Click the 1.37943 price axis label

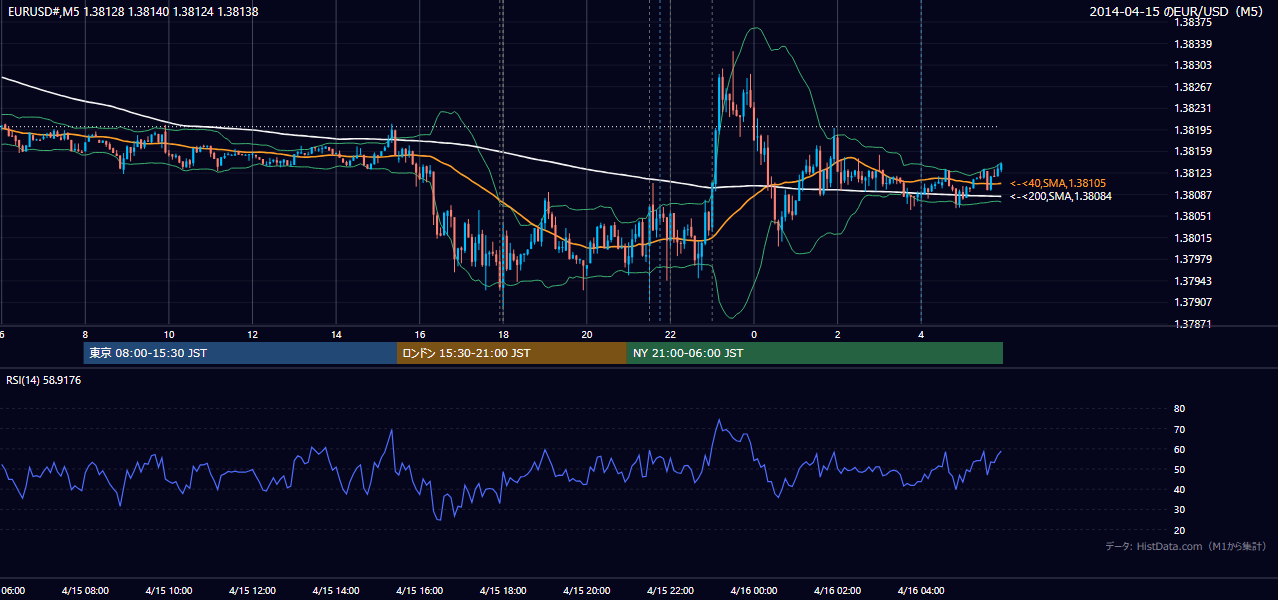(x=1192, y=281)
